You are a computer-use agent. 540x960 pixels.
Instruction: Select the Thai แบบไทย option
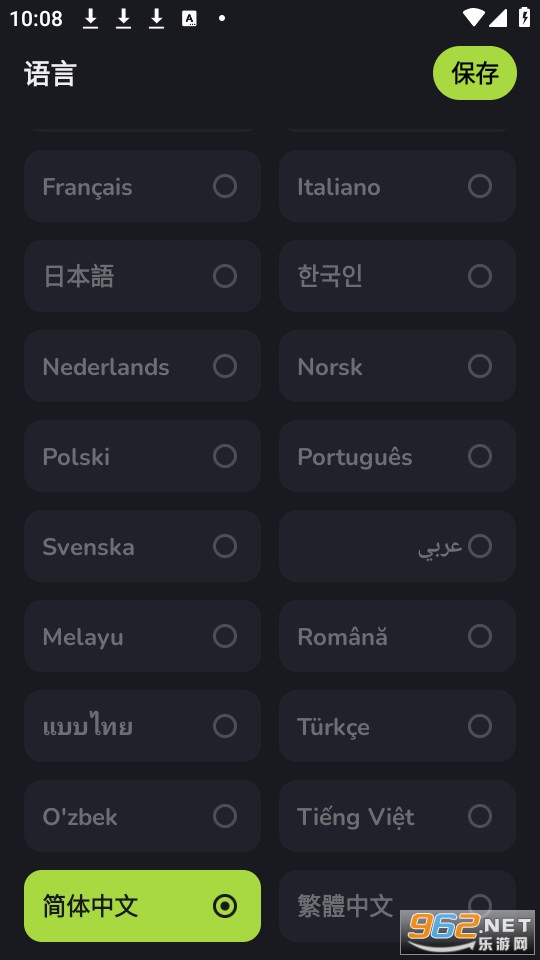pos(142,726)
